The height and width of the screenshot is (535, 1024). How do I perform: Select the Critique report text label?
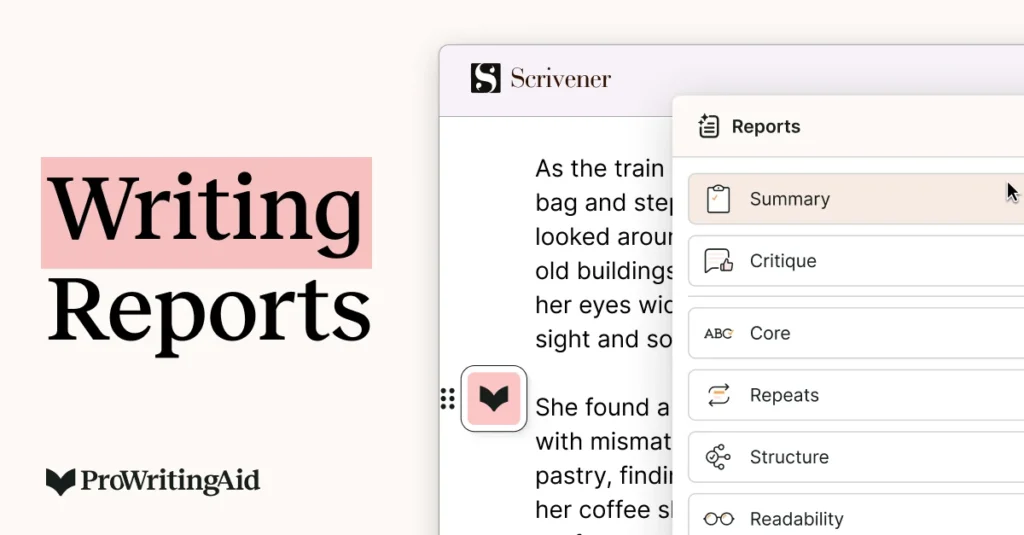[783, 261]
